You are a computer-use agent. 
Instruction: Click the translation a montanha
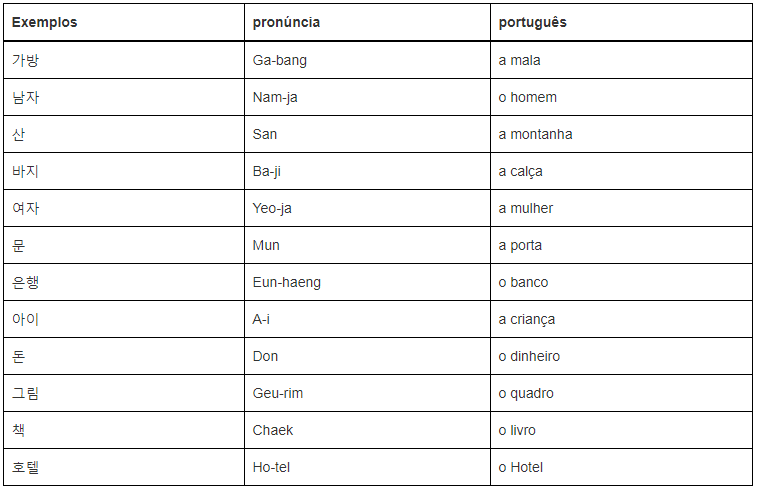point(535,134)
